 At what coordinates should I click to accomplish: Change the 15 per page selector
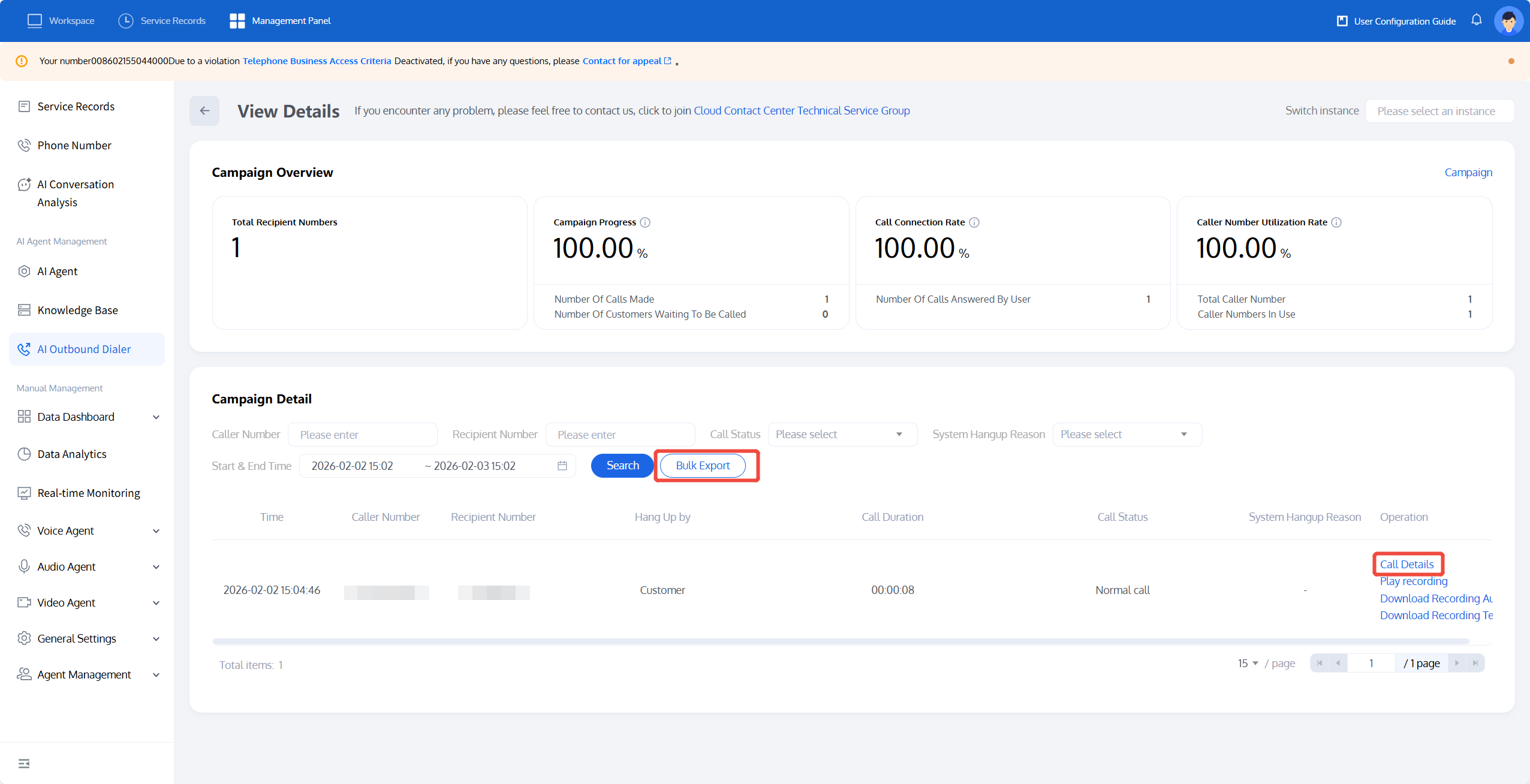(1248, 663)
